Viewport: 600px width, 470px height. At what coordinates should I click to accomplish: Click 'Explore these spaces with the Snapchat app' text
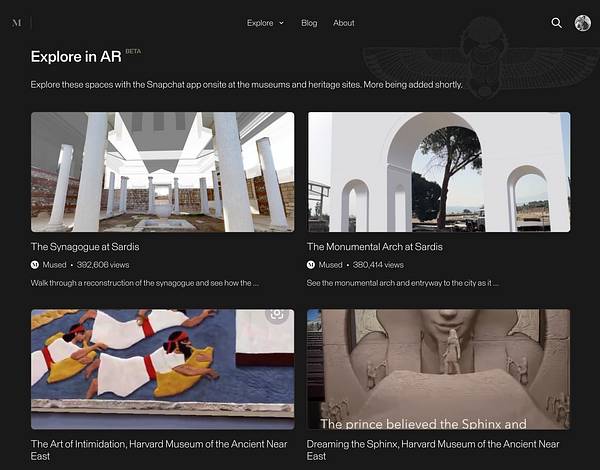[246, 85]
